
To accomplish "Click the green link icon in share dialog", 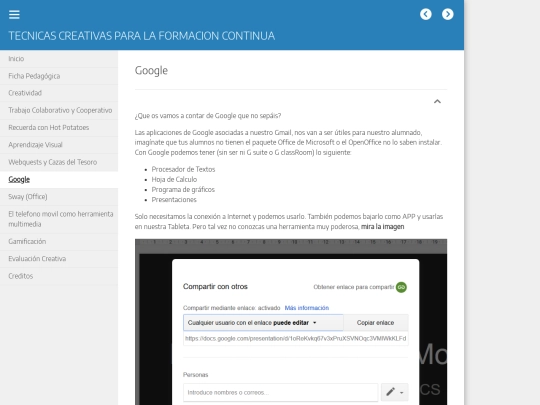I will point(401,287).
